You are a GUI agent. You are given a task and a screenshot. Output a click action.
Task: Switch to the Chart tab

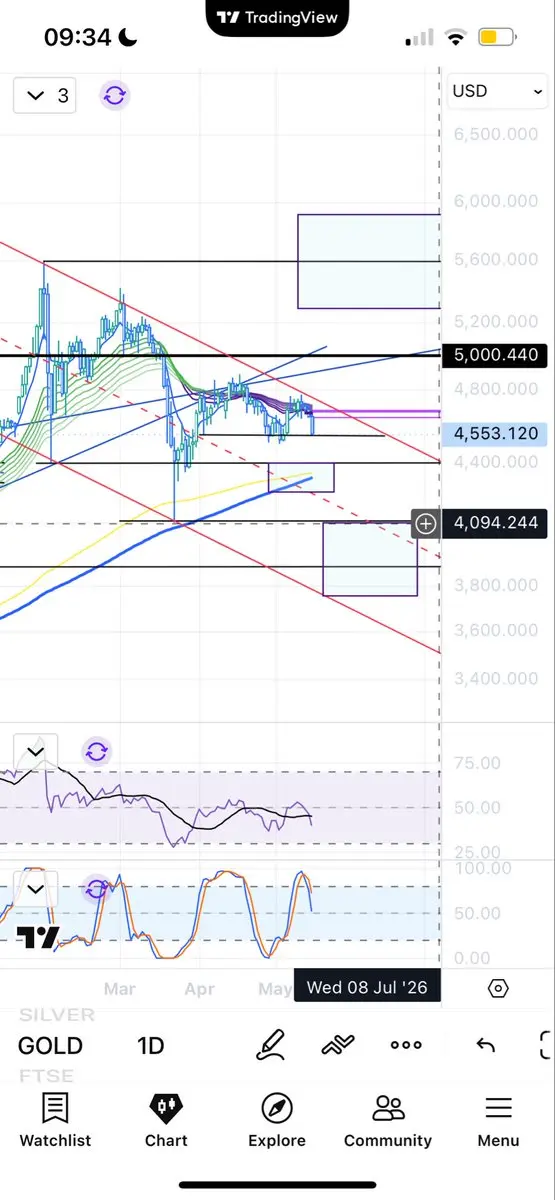pyautogui.click(x=166, y=1120)
